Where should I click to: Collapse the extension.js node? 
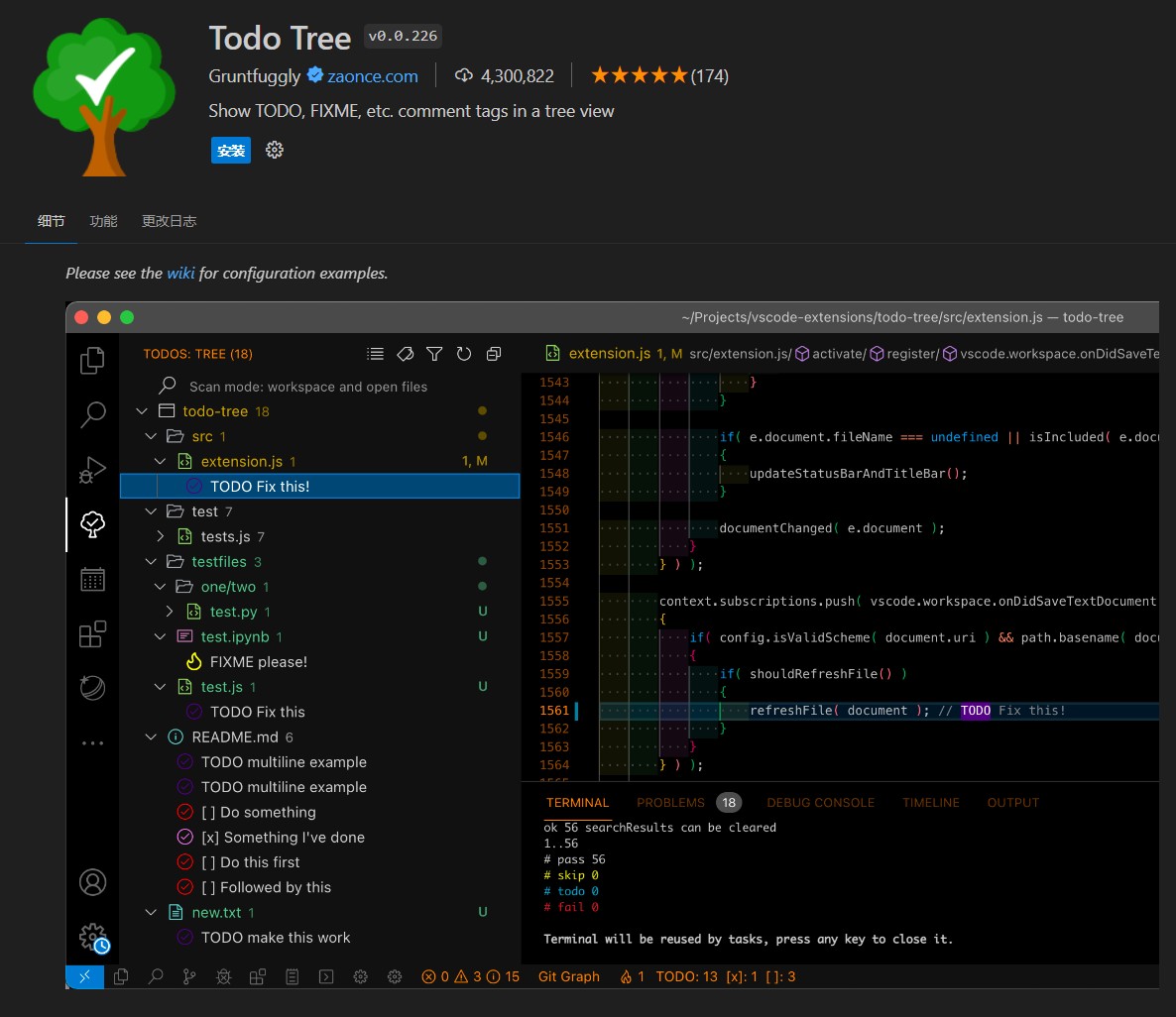(160, 461)
